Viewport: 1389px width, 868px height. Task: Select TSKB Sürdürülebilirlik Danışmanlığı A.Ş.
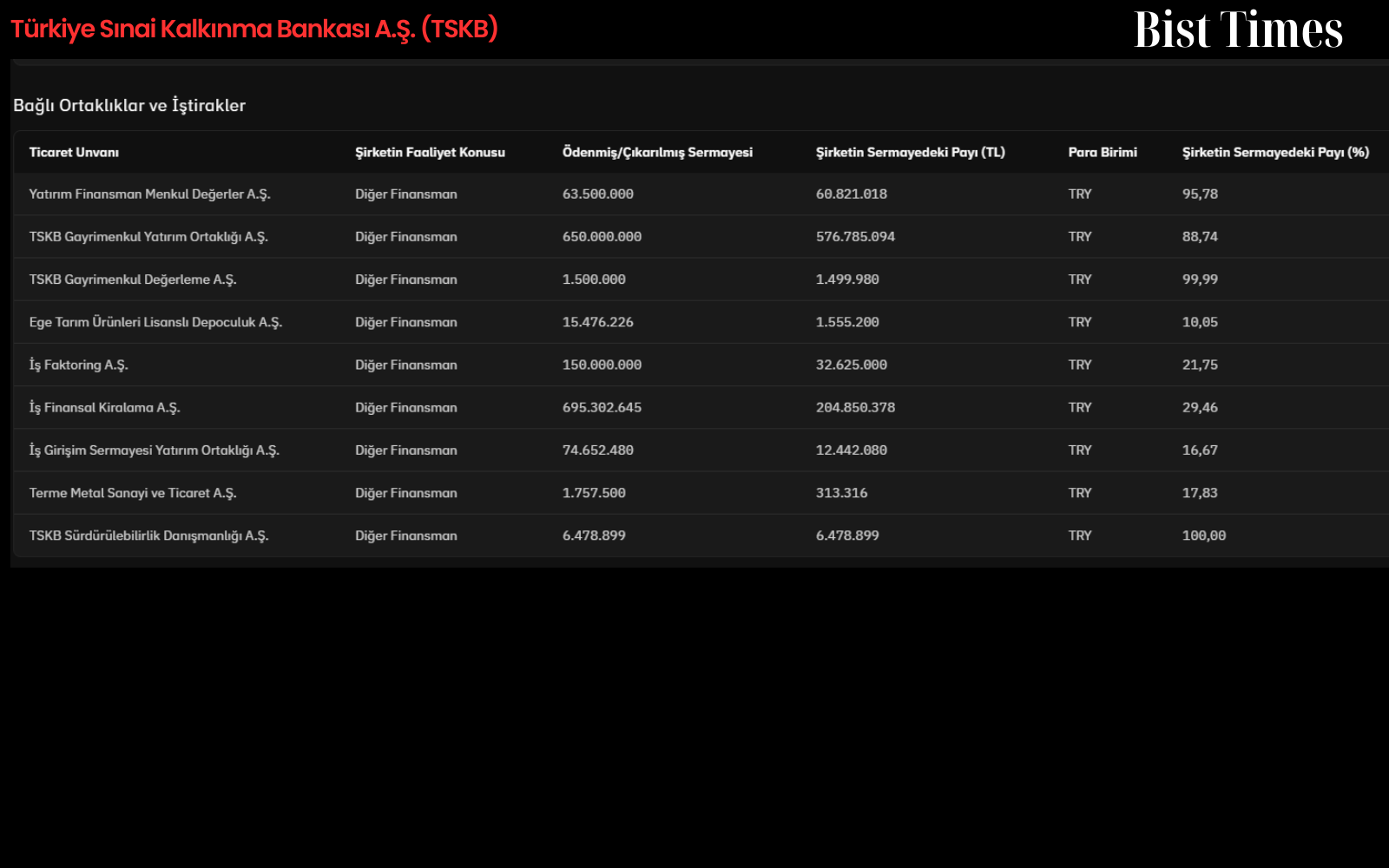pyautogui.click(x=148, y=536)
